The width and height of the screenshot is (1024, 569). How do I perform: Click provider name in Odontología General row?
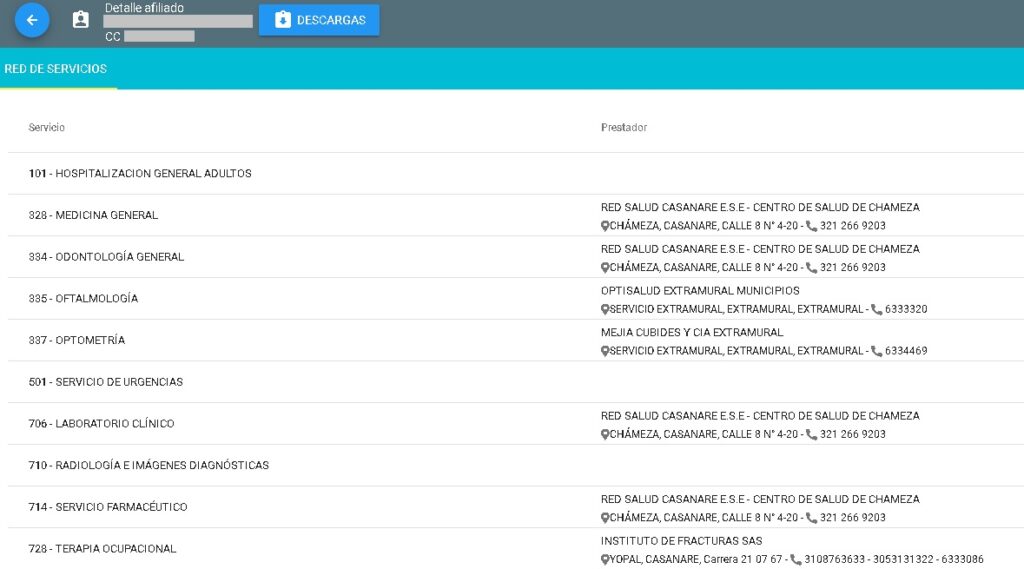(x=760, y=249)
